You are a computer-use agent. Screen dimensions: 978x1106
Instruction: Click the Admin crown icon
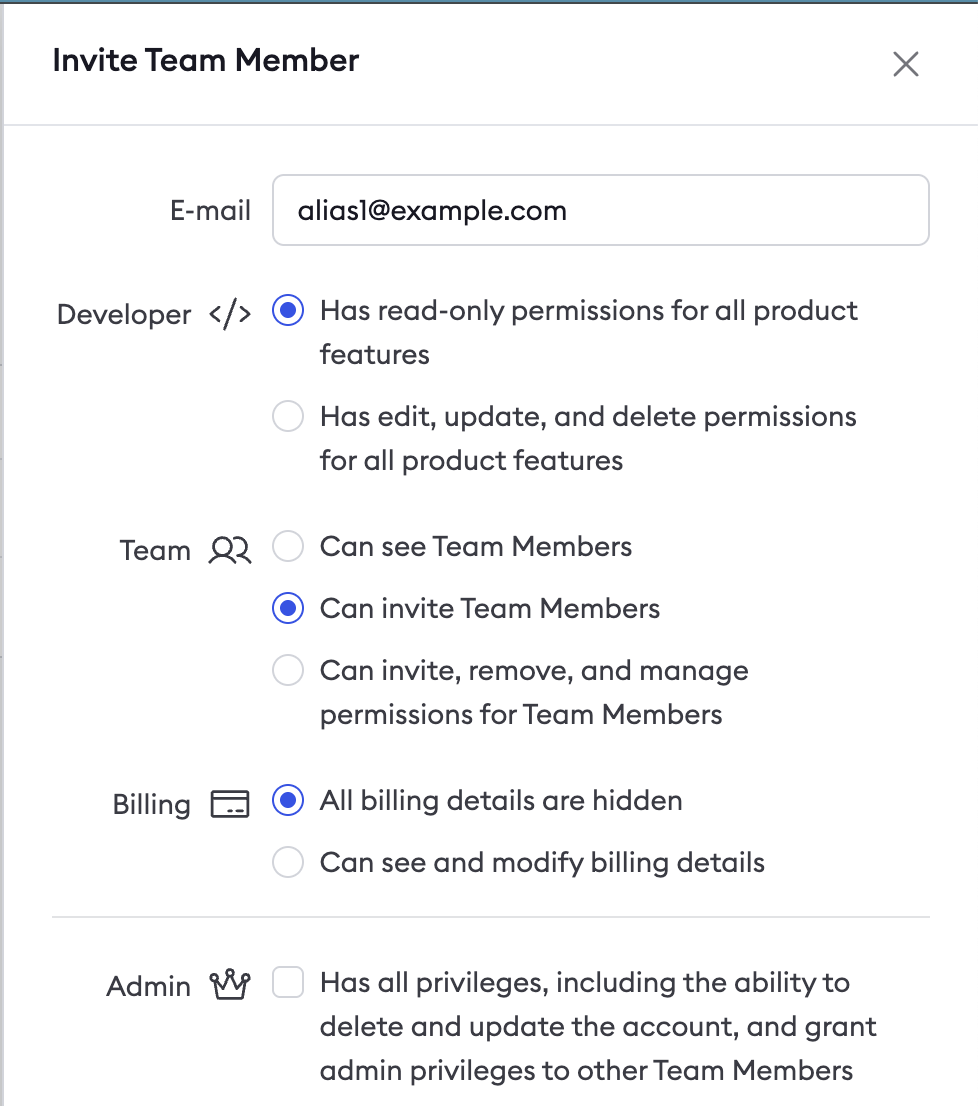(x=230, y=986)
